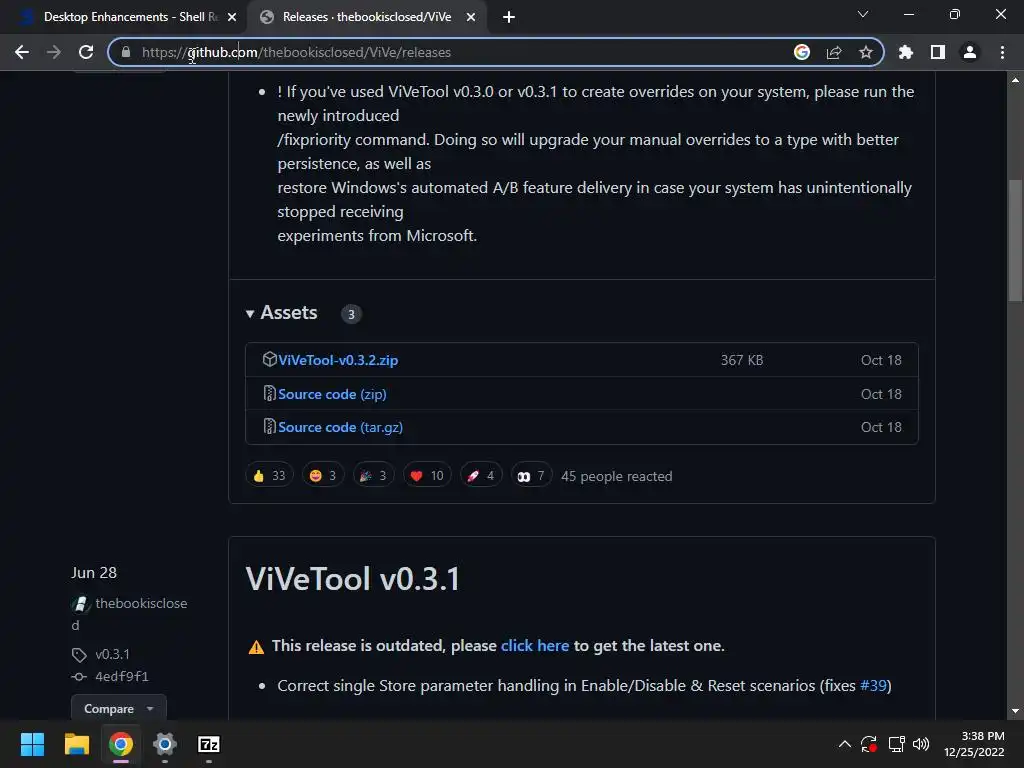Follow the 'click here' latest release link
1024x768 pixels.
point(535,646)
